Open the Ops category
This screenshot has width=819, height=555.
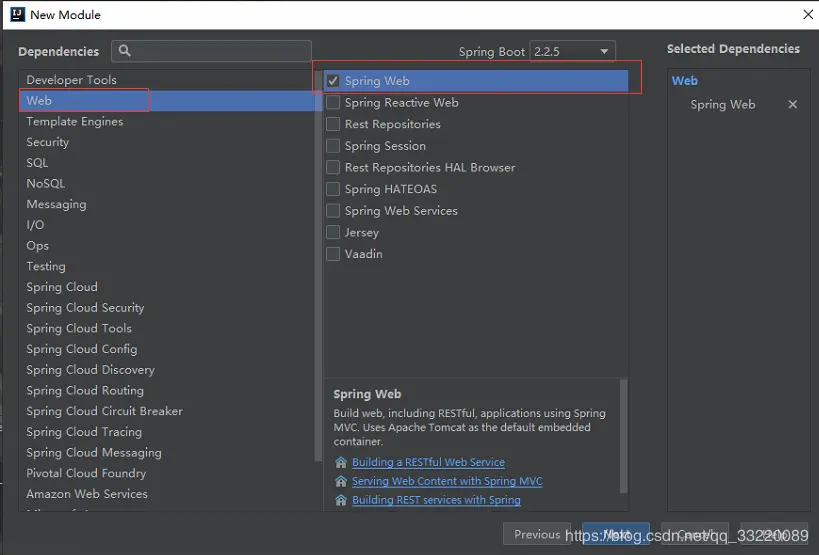167,245
